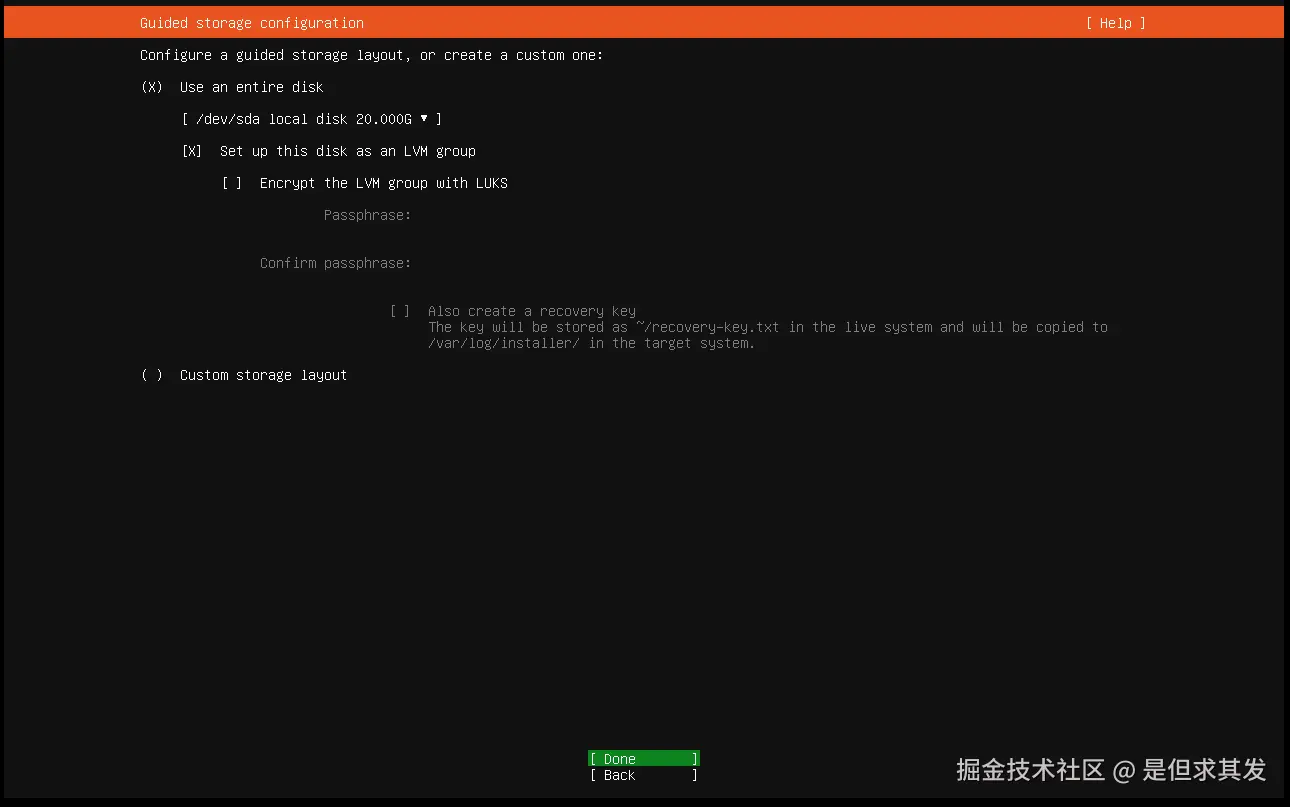
Task: Click the Custom storage layout radio circle
Action: click(152, 375)
